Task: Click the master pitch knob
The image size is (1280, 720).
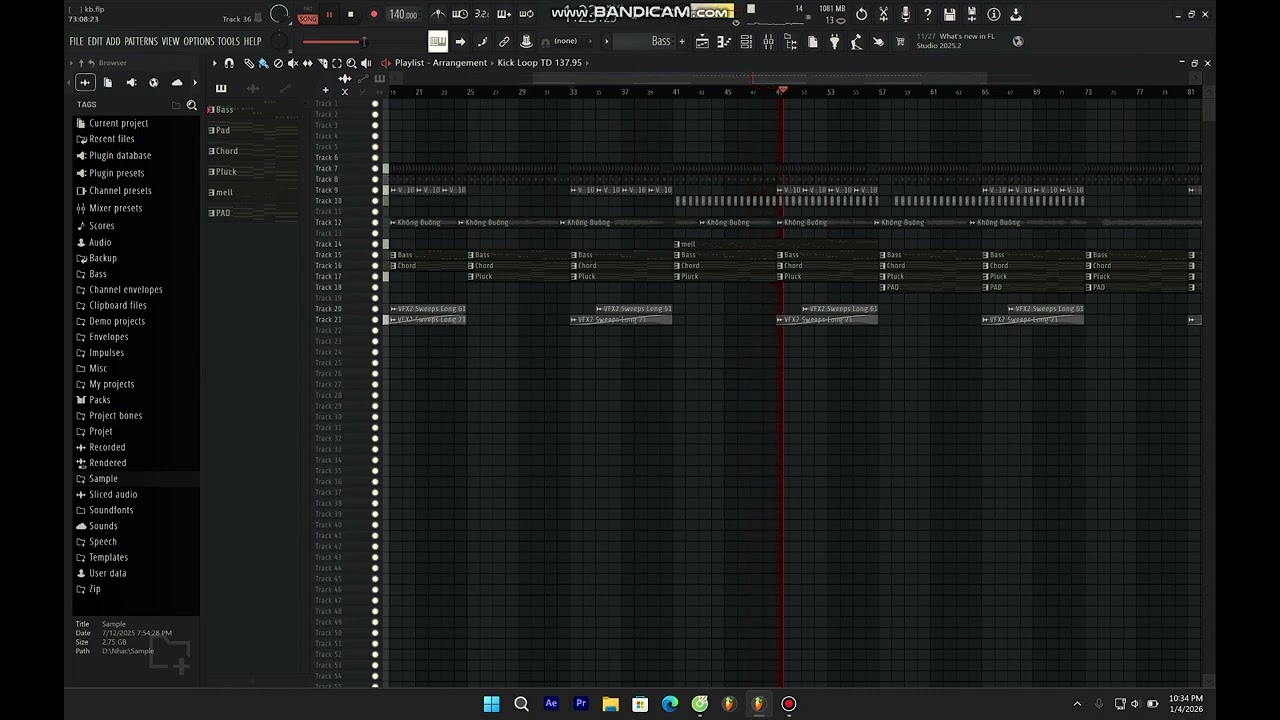Action: 279,41
